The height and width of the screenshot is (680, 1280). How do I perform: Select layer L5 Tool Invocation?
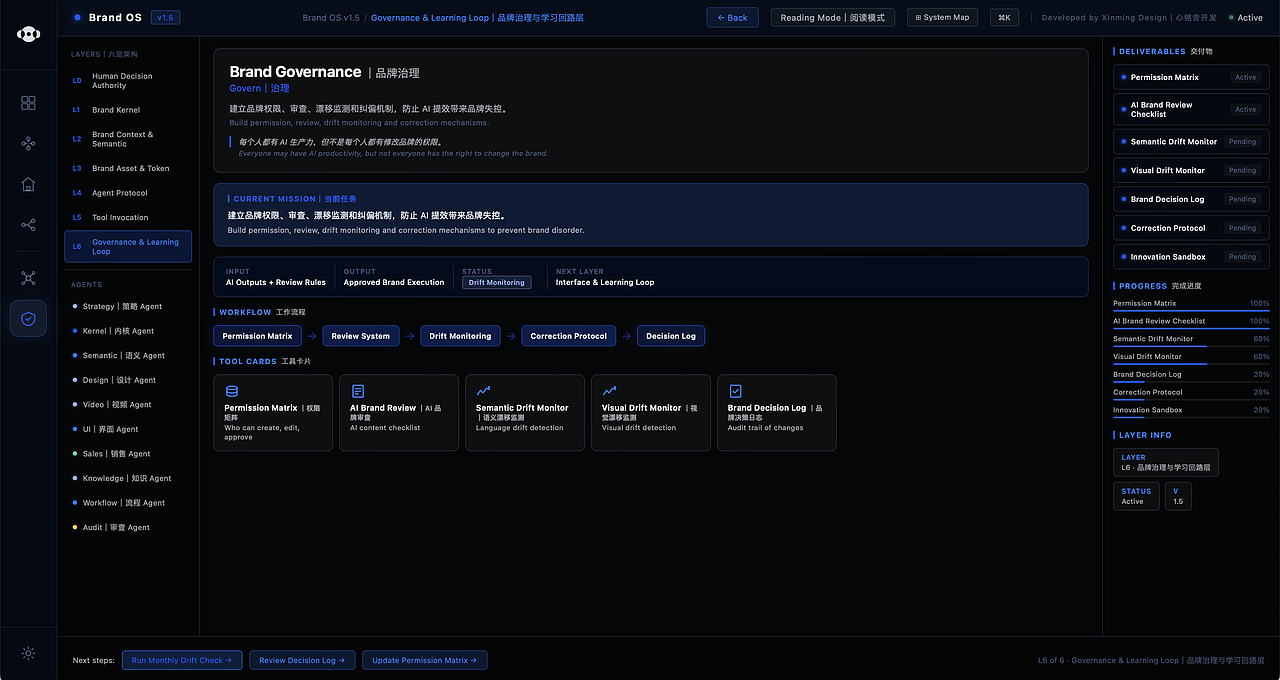(128, 217)
